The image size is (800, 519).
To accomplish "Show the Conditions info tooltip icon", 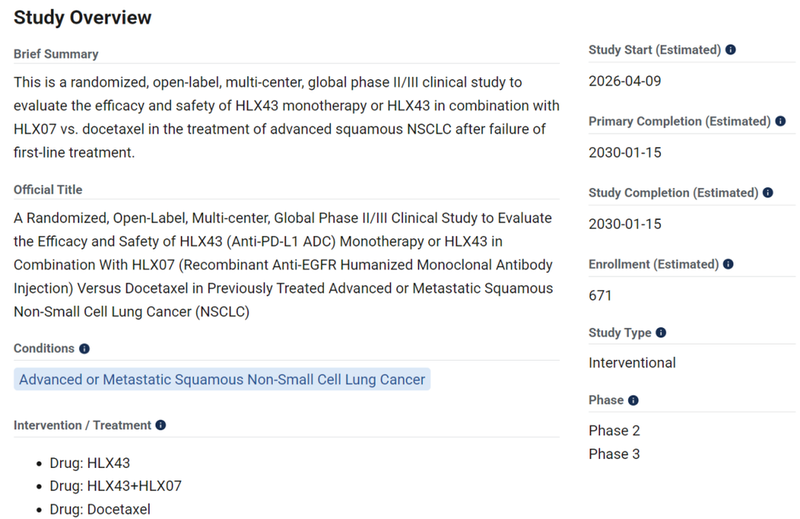I will pos(84,349).
